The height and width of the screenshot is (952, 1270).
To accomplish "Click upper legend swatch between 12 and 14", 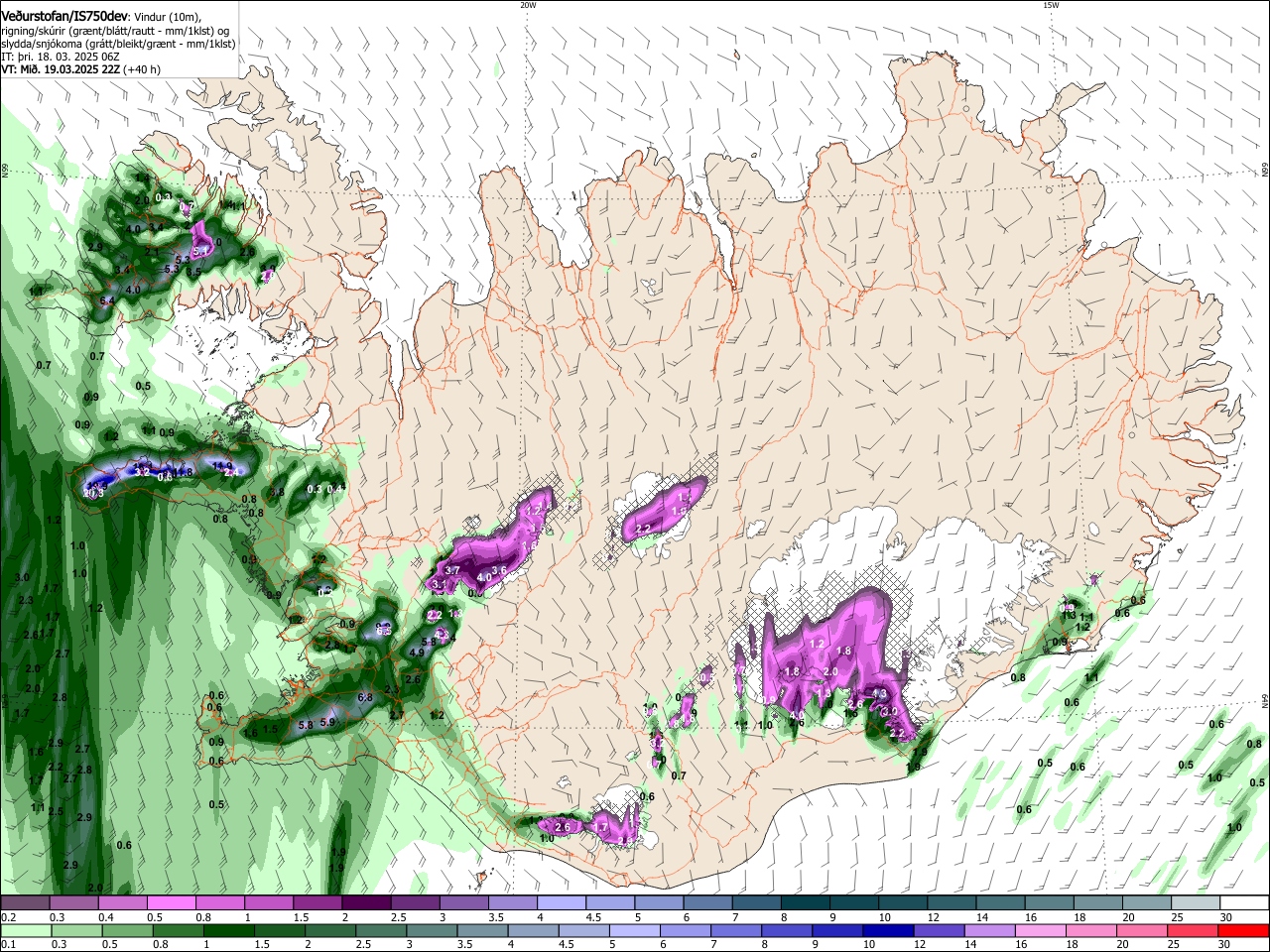I will (x=952, y=902).
